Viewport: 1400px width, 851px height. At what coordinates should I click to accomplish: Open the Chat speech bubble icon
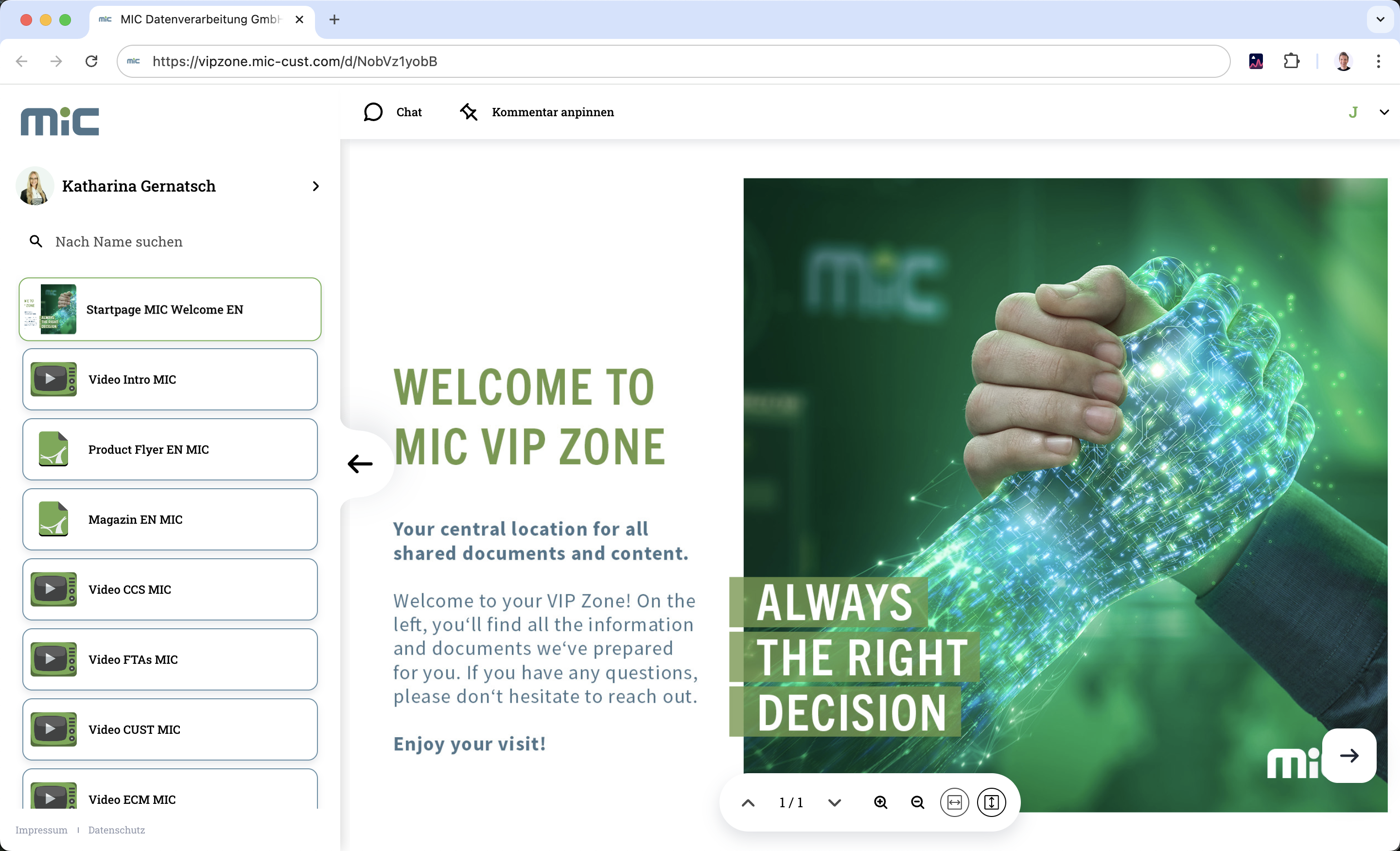click(373, 112)
